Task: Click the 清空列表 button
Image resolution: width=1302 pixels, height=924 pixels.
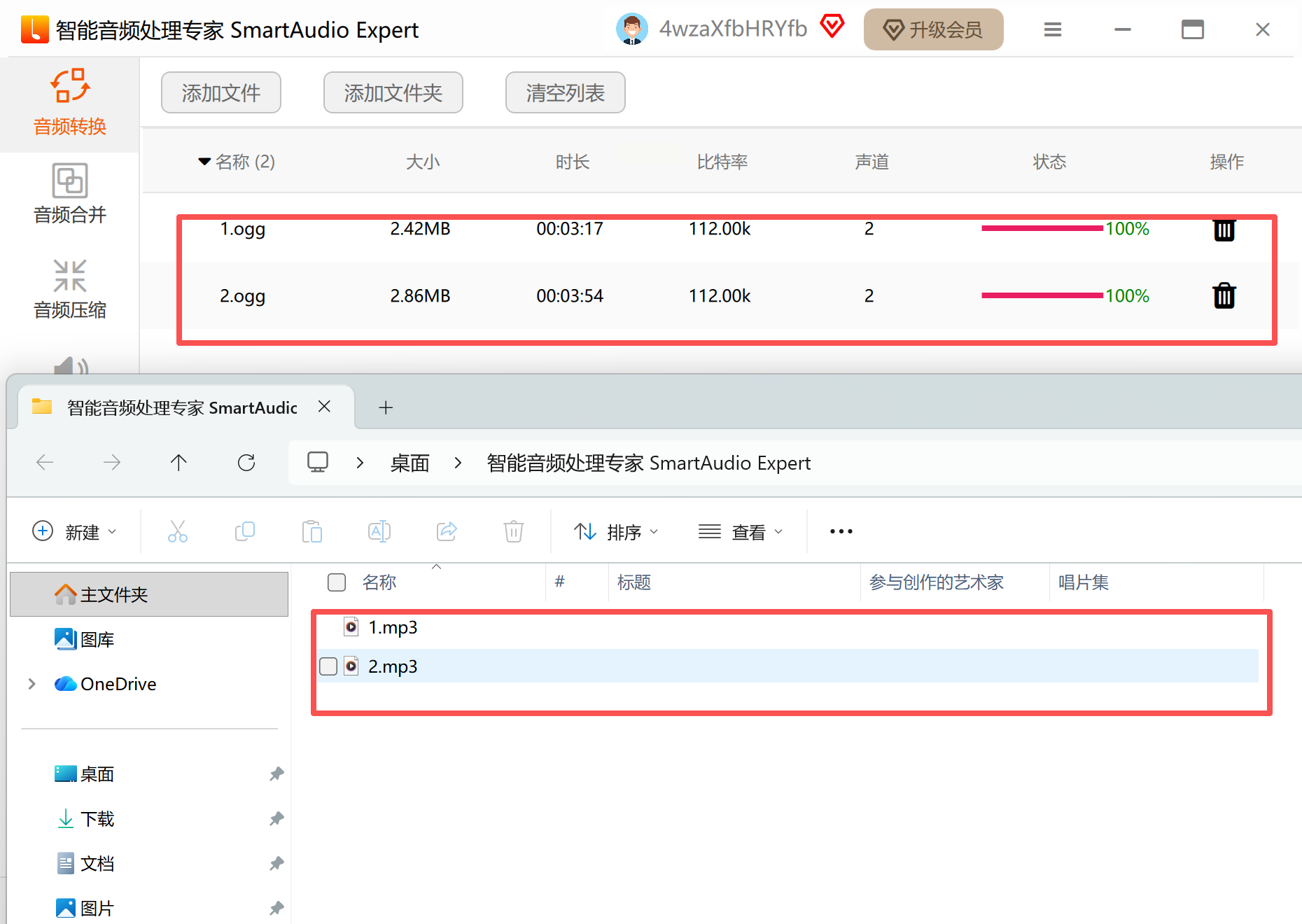Action: (566, 92)
